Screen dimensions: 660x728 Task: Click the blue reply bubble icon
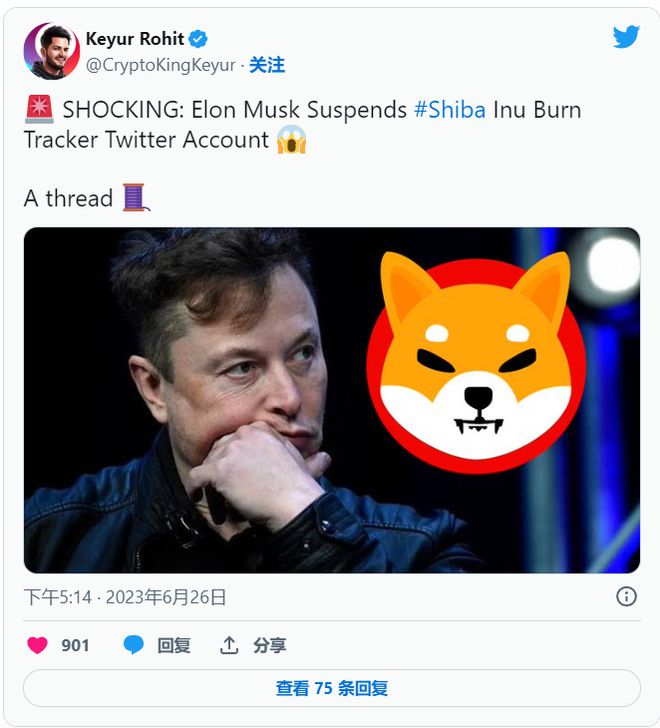133,645
